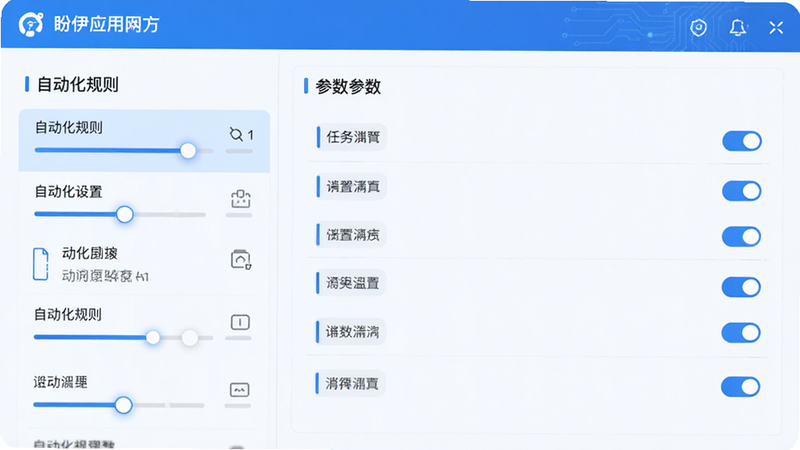800x450 pixels.
Task: Click the second parameter label tag
Action: (x=352, y=187)
